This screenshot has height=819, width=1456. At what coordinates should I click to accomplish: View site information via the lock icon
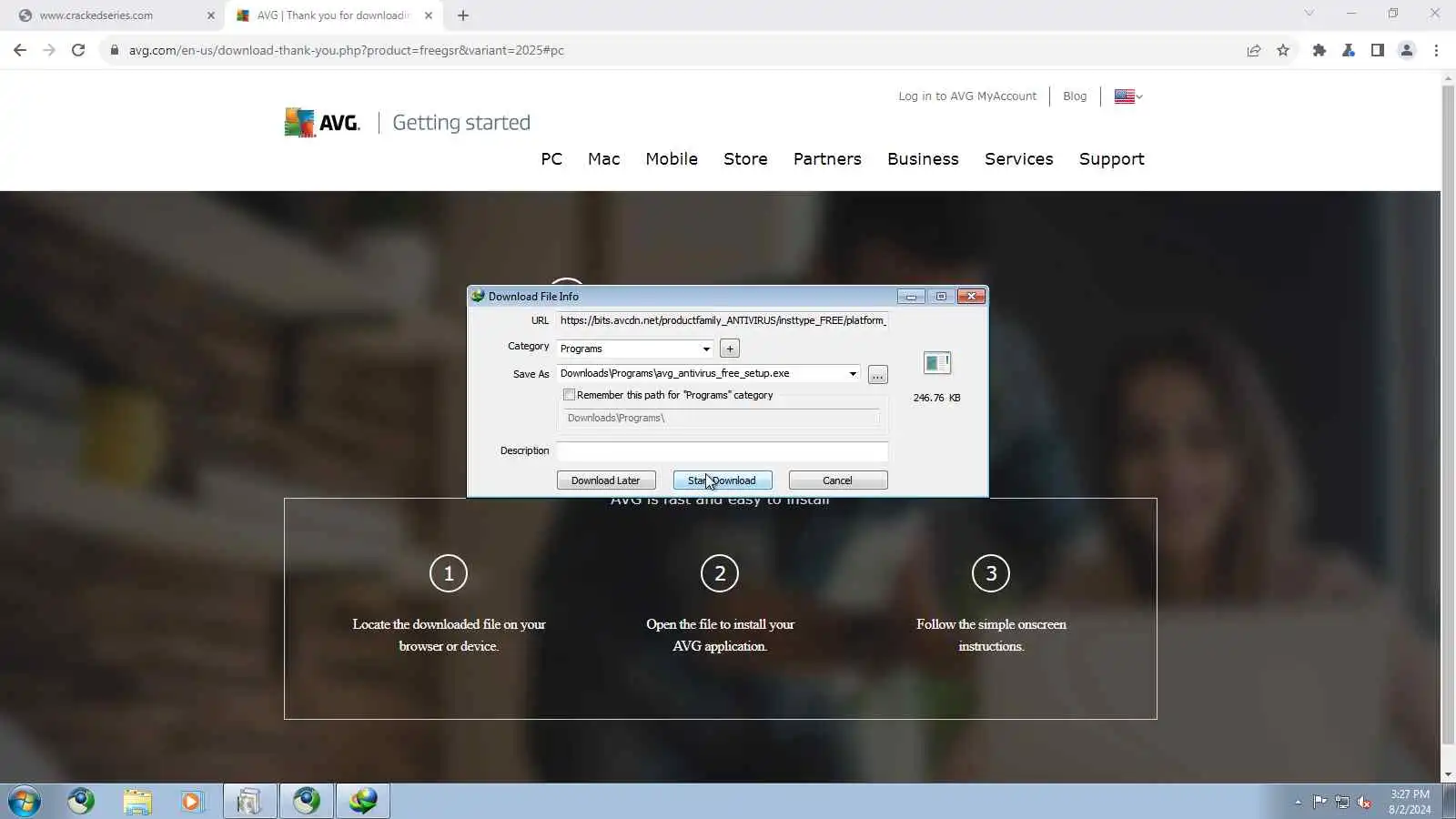[x=114, y=50]
